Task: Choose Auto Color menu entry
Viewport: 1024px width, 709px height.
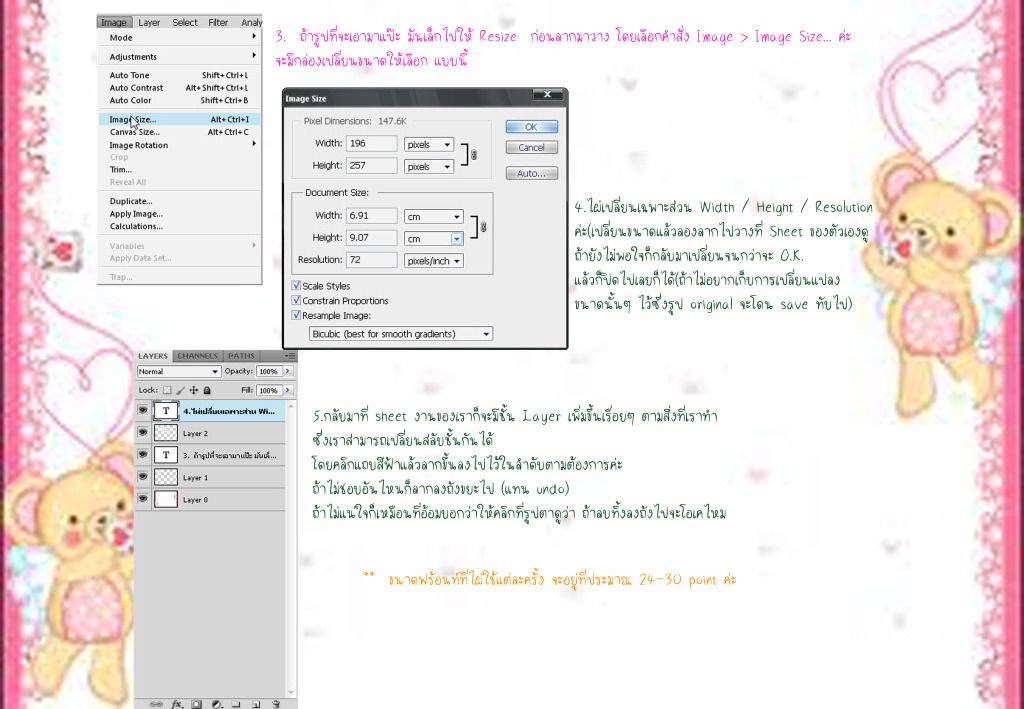Action: click(x=180, y=100)
